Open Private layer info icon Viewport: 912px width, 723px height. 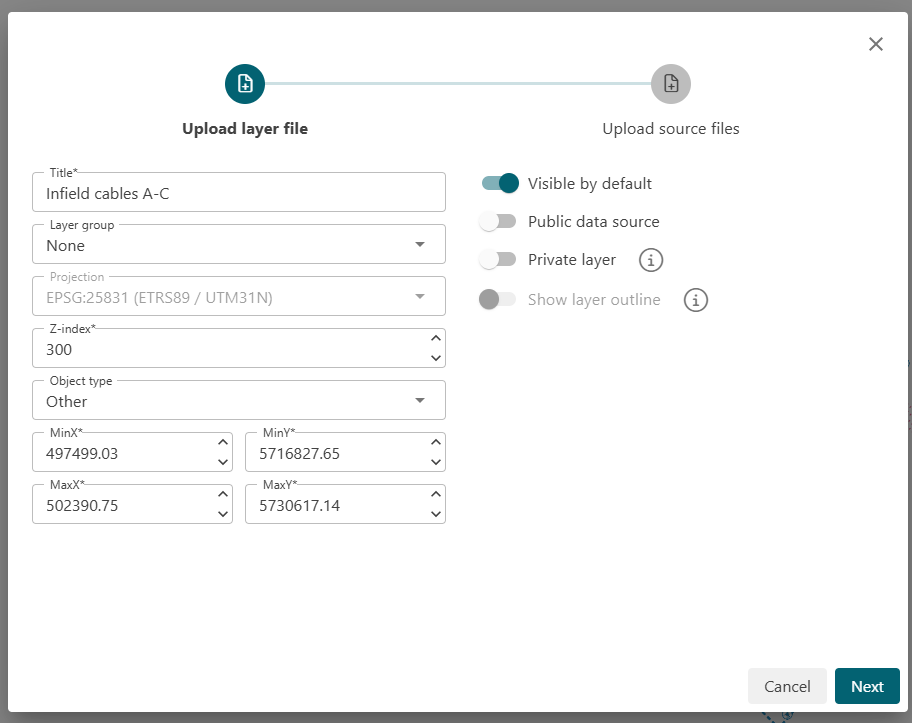(651, 259)
